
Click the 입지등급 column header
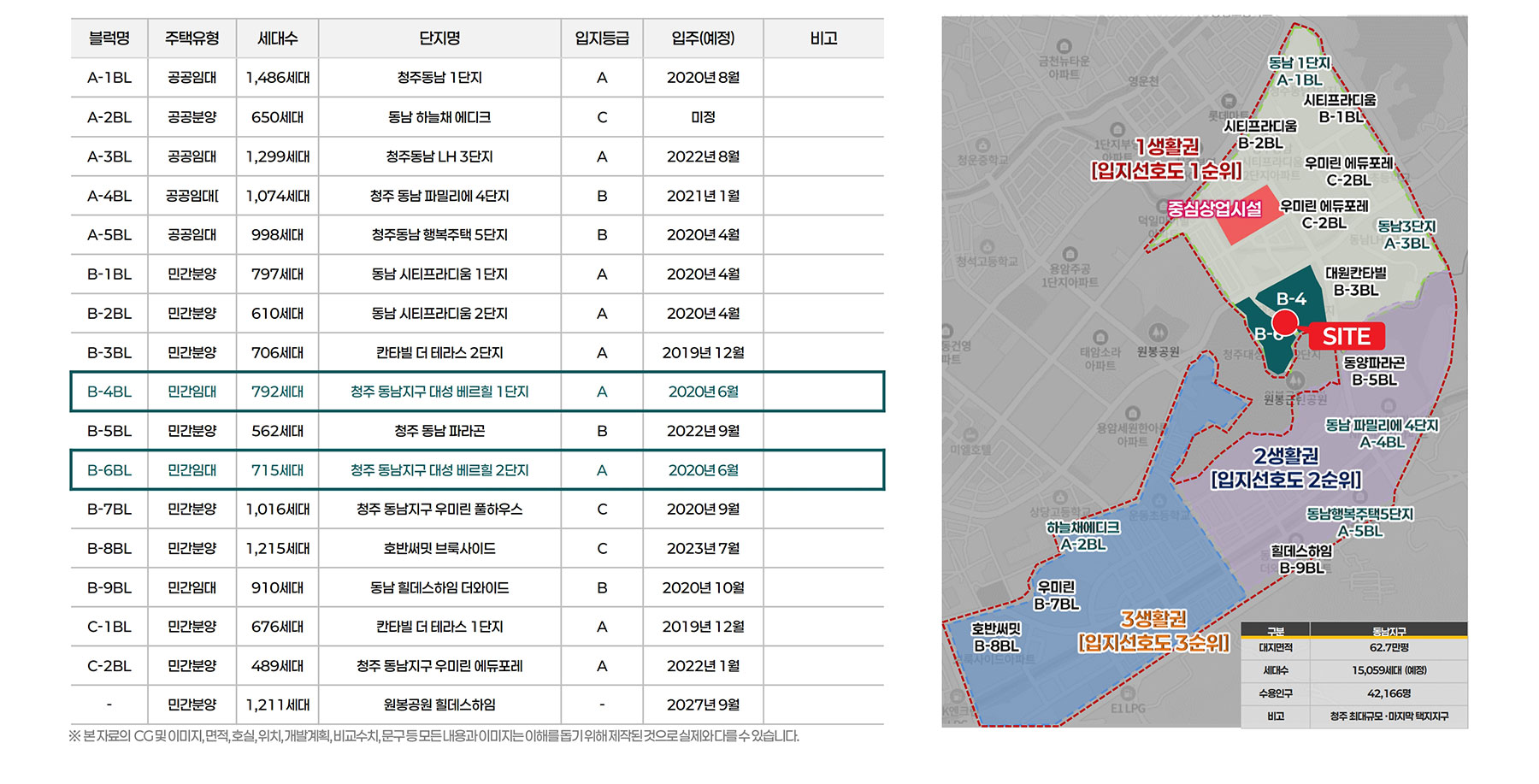click(602, 38)
